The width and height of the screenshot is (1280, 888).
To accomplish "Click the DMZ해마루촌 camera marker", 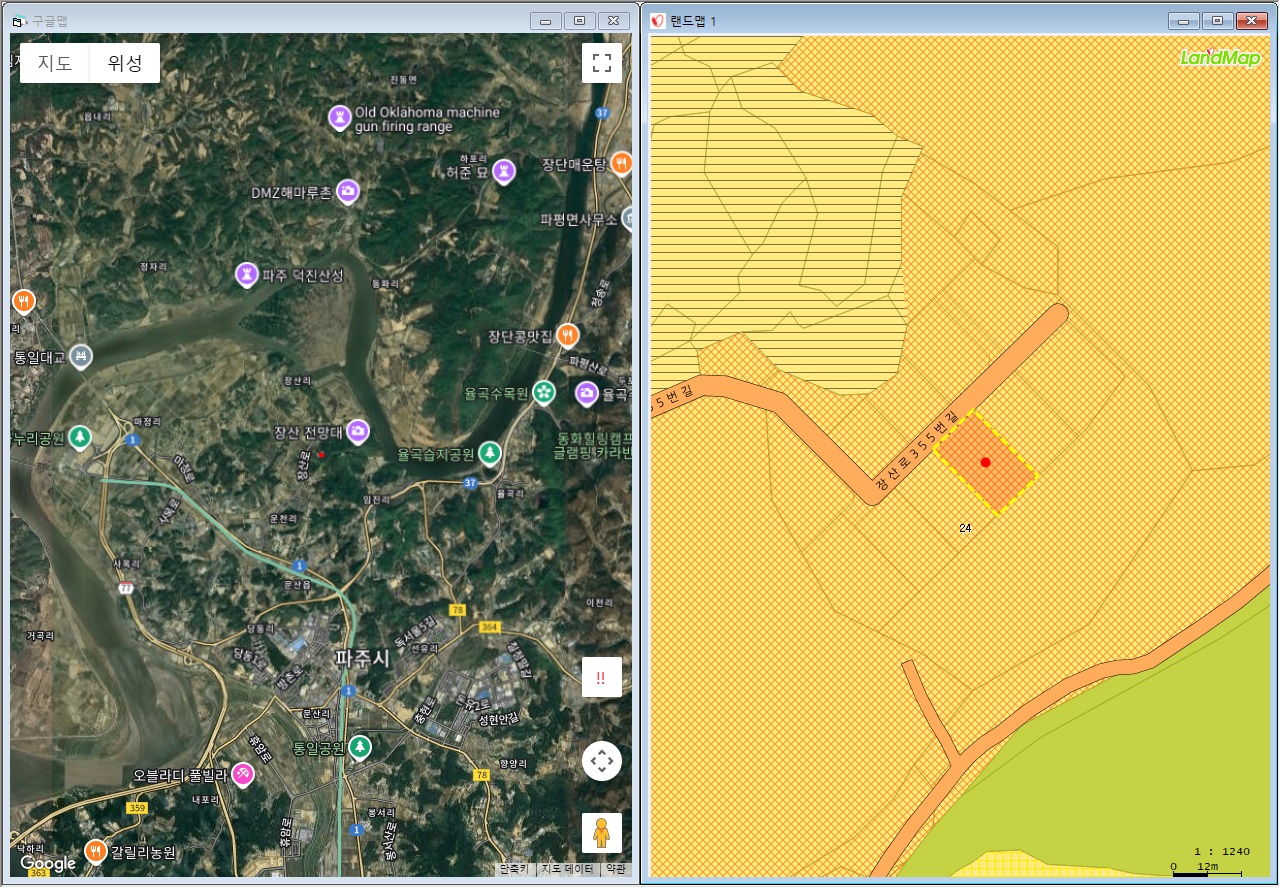I will coord(348,191).
